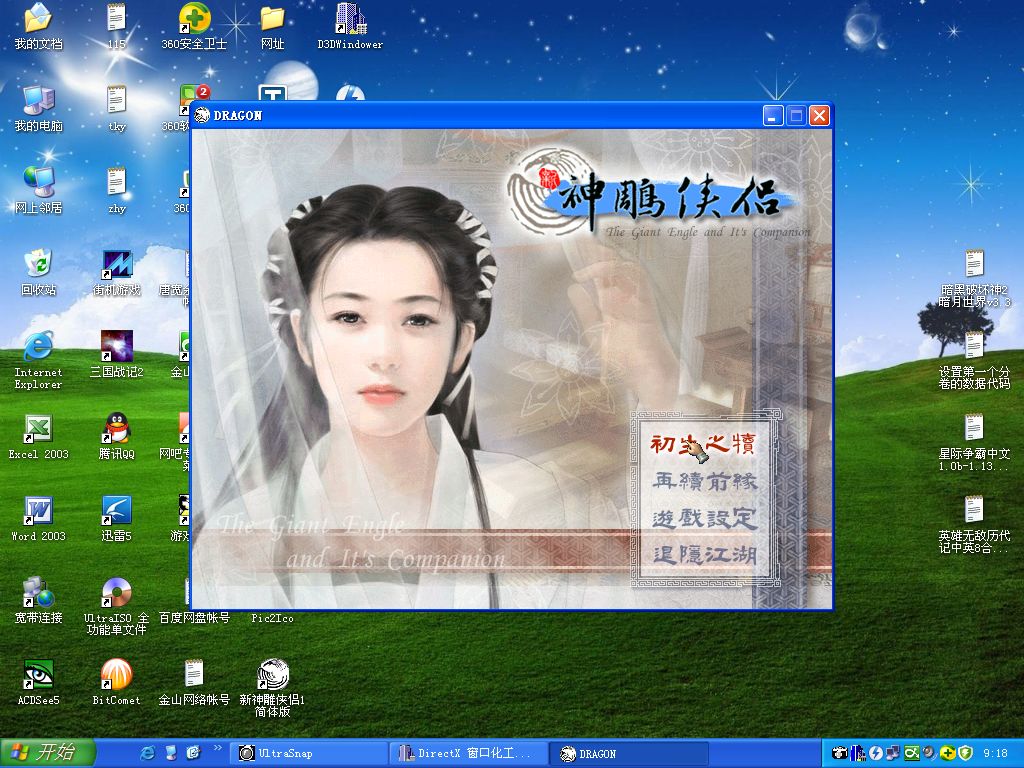Select the zhy text file icon
Screen dimensions: 1024x768
click(x=116, y=191)
